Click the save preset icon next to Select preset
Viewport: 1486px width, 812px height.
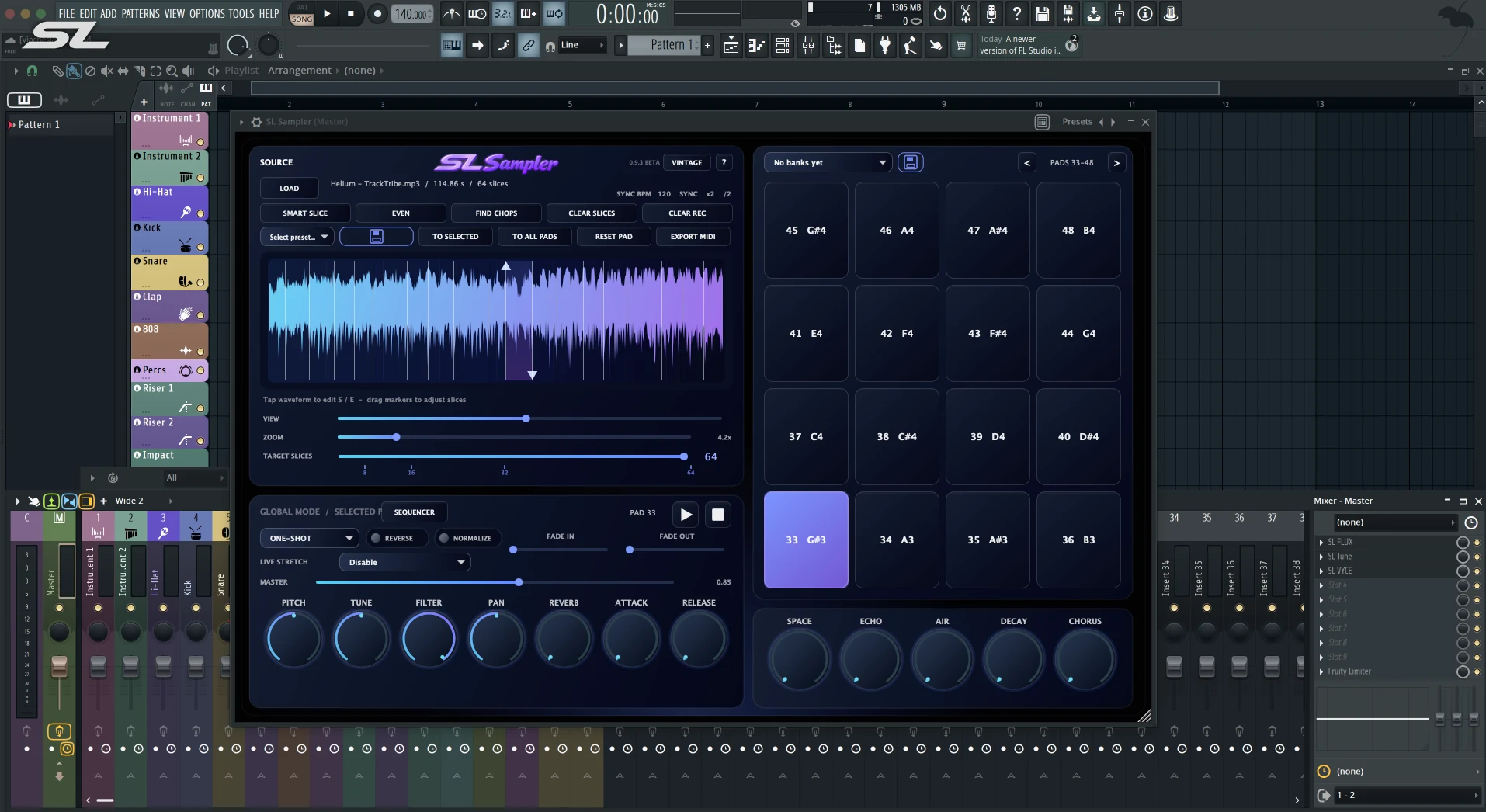pos(377,237)
